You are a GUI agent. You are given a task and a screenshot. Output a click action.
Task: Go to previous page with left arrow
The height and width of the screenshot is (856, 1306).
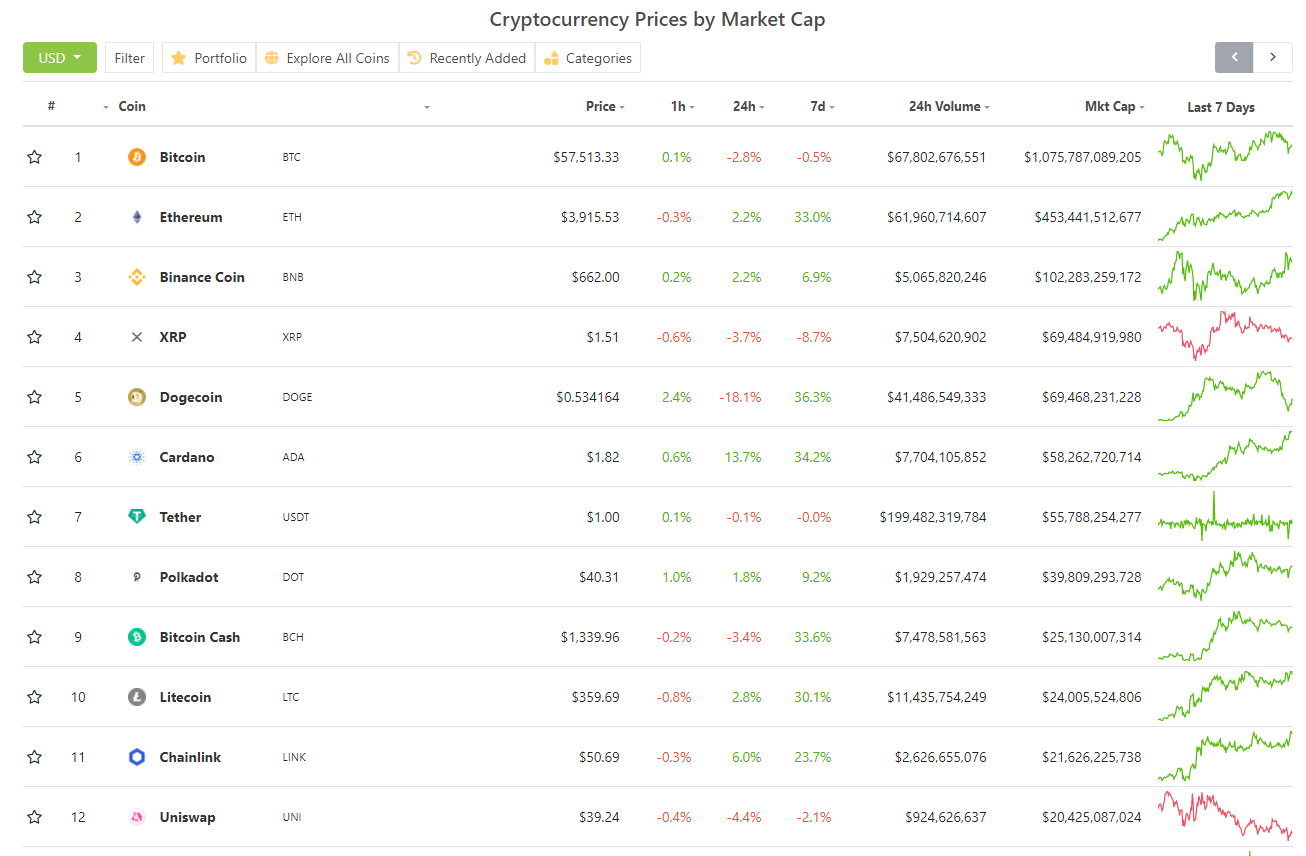tap(1234, 57)
